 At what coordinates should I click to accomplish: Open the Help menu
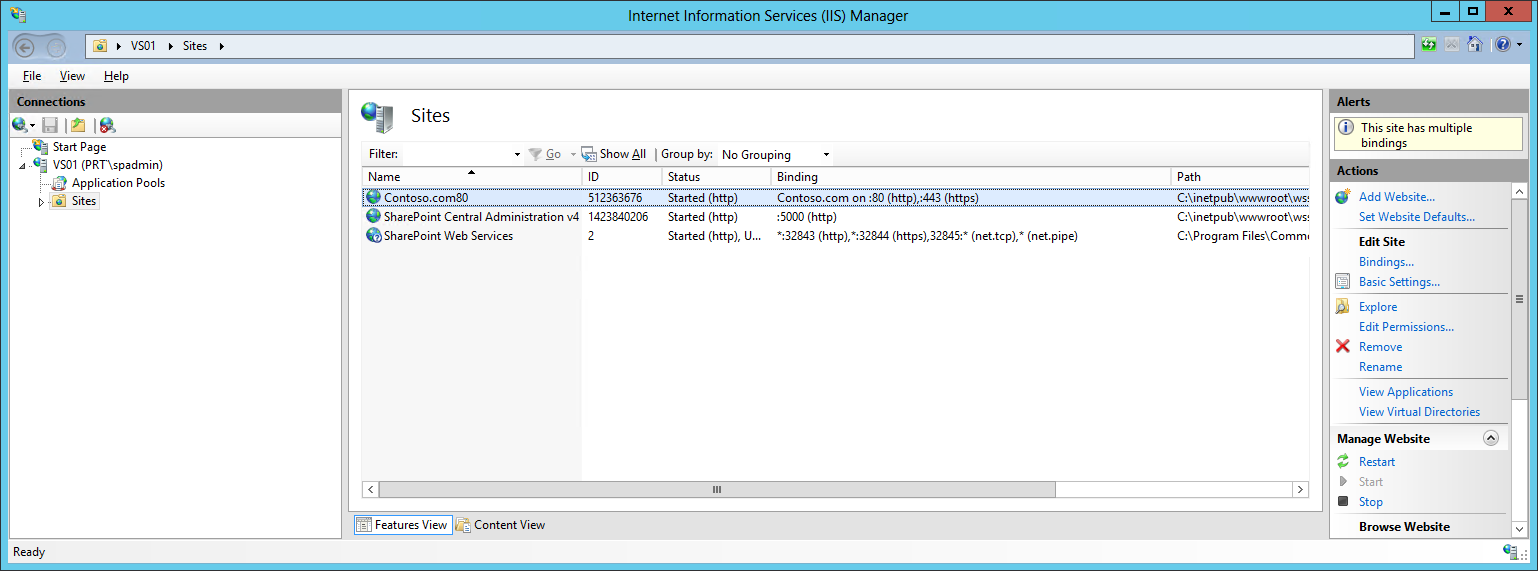(116, 76)
